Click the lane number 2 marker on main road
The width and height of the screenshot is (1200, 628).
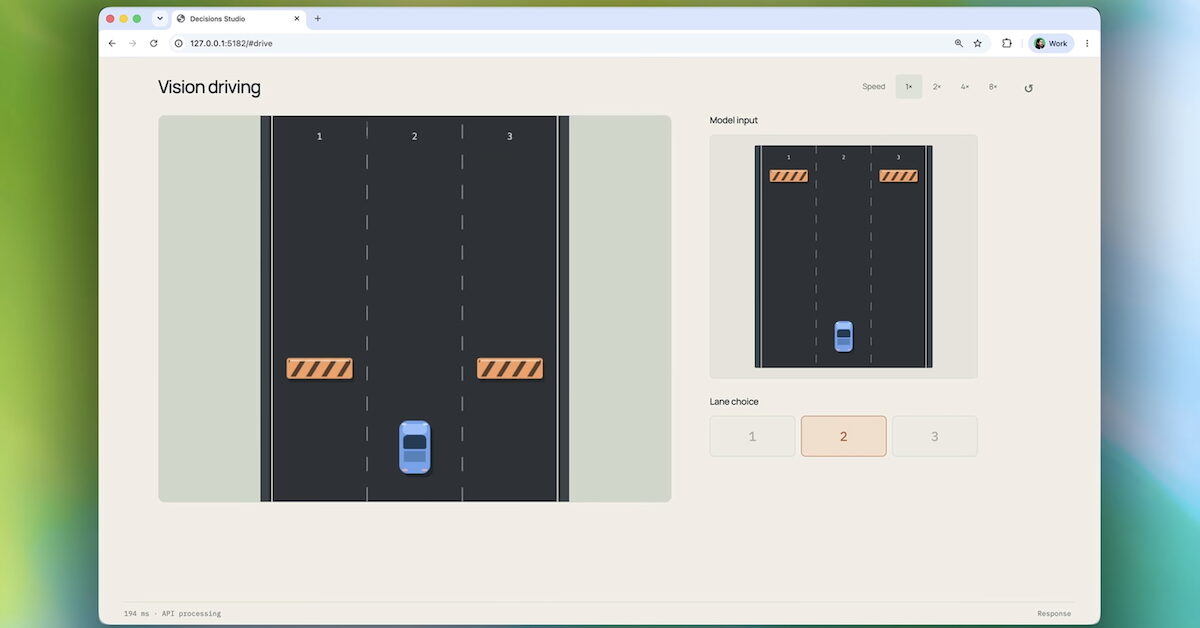pos(414,136)
